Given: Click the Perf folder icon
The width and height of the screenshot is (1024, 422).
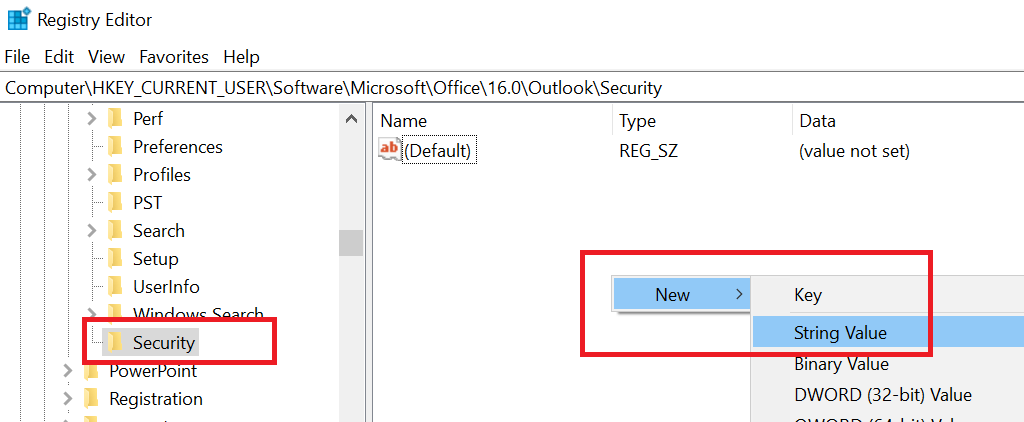Looking at the screenshot, I should click(x=116, y=118).
